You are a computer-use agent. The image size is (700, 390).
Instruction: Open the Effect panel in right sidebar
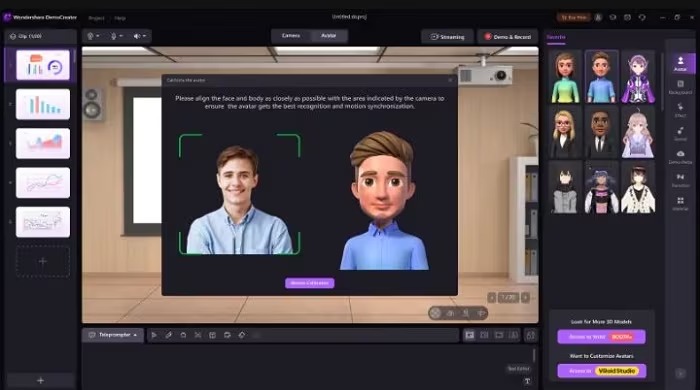coord(680,110)
